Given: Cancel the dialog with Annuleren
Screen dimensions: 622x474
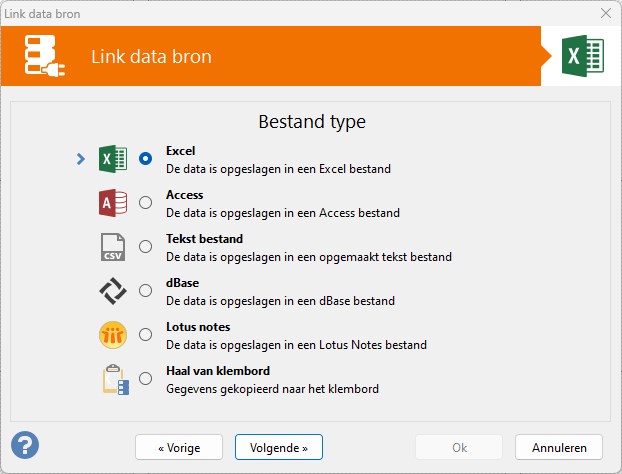Looking at the screenshot, I should (559, 447).
